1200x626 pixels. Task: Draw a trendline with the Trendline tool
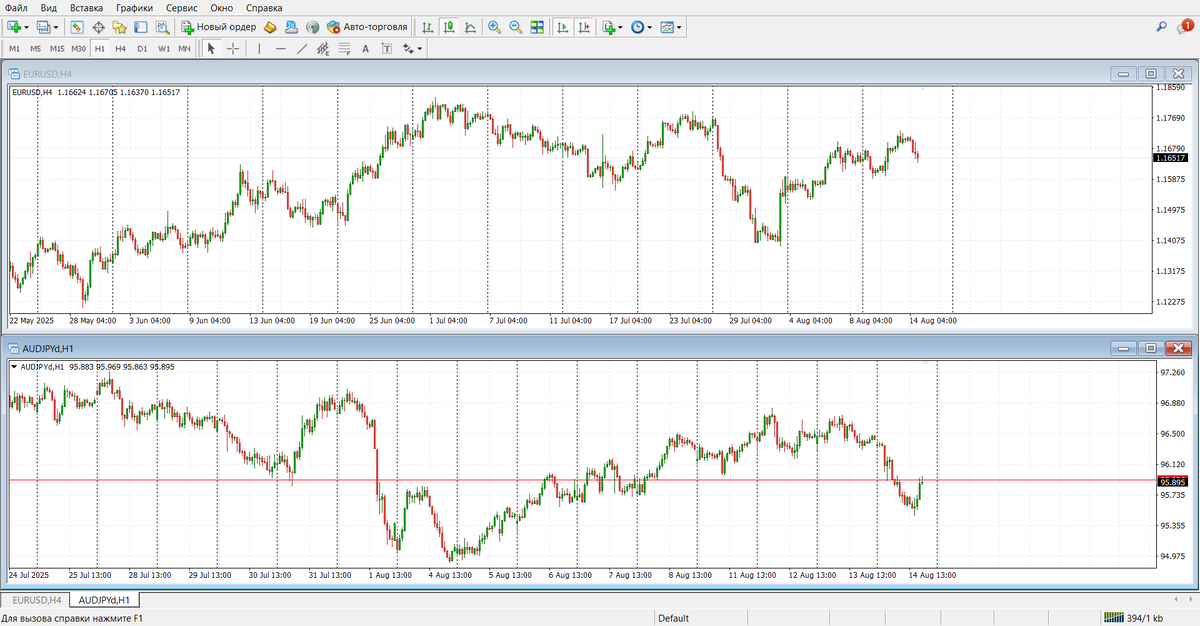302,48
